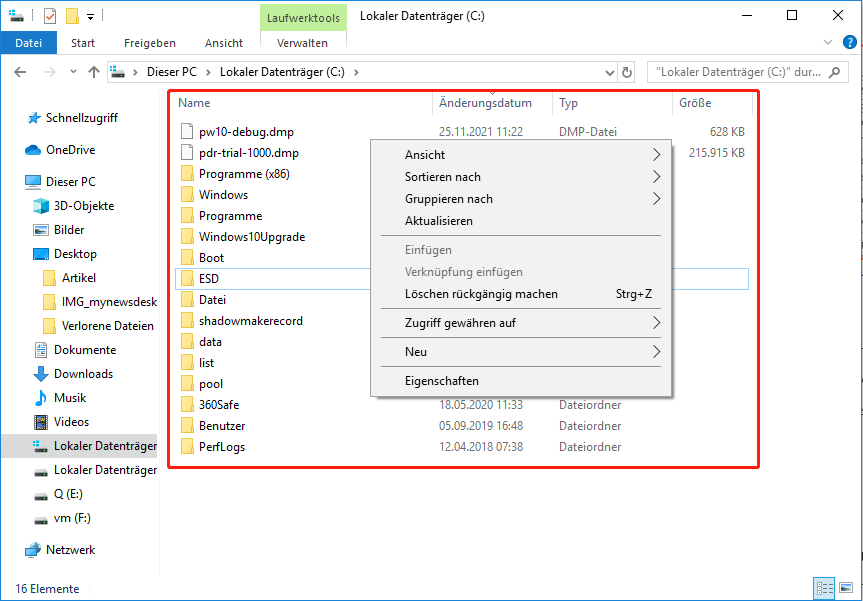Image resolution: width=863 pixels, height=601 pixels.
Task: Open Help via the blue question mark icon
Action: [849, 42]
